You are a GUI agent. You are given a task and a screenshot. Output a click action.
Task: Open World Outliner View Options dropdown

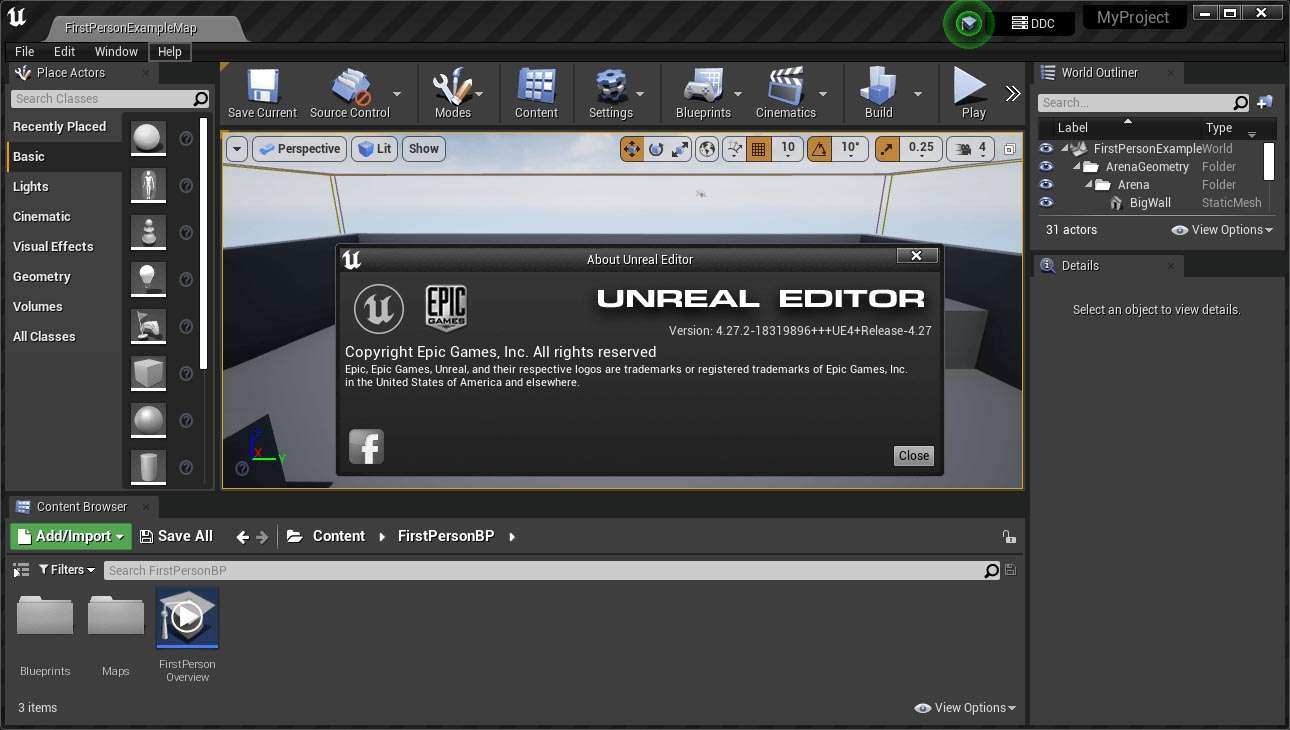click(1222, 230)
